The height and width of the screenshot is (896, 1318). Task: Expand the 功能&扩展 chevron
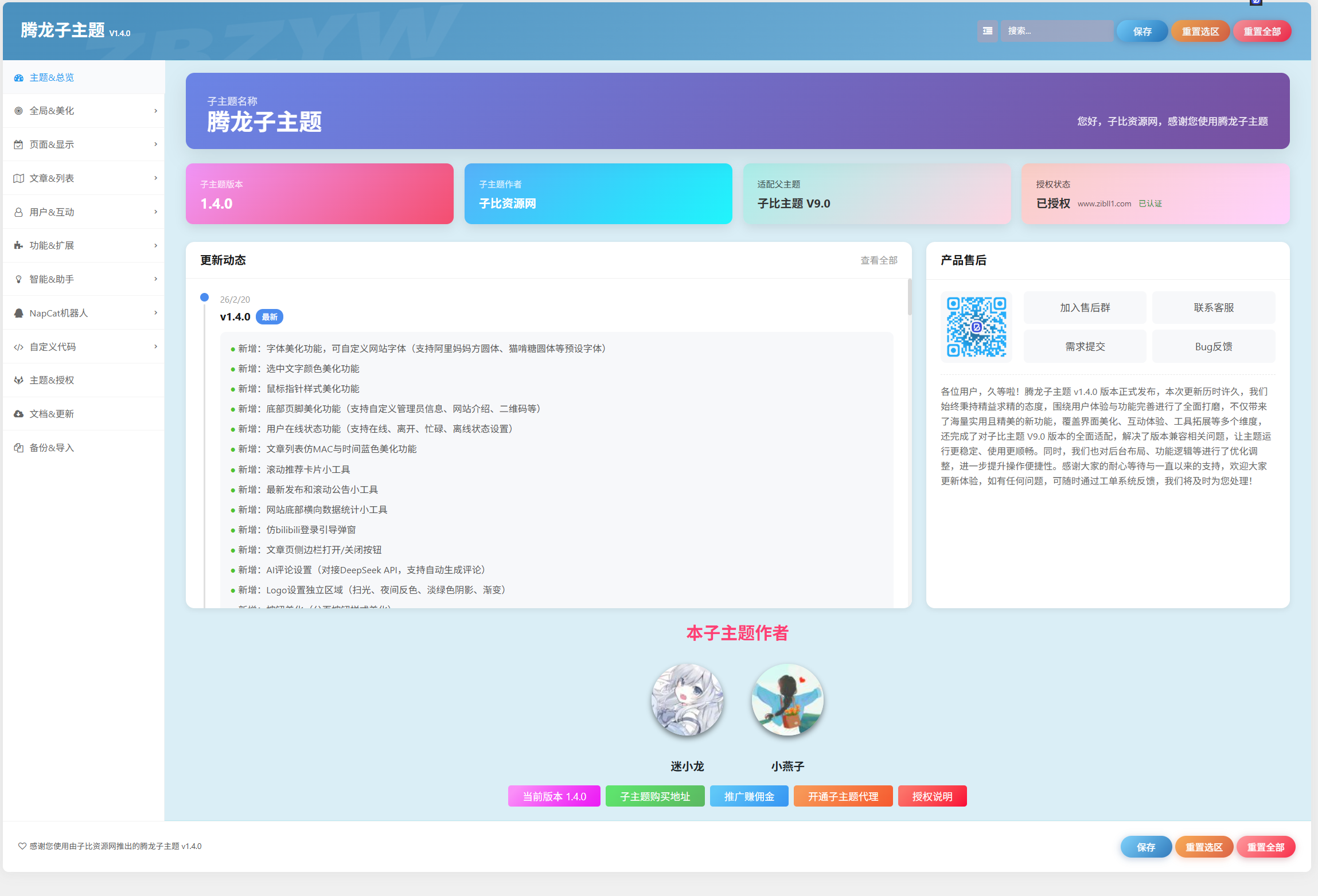pyautogui.click(x=155, y=245)
